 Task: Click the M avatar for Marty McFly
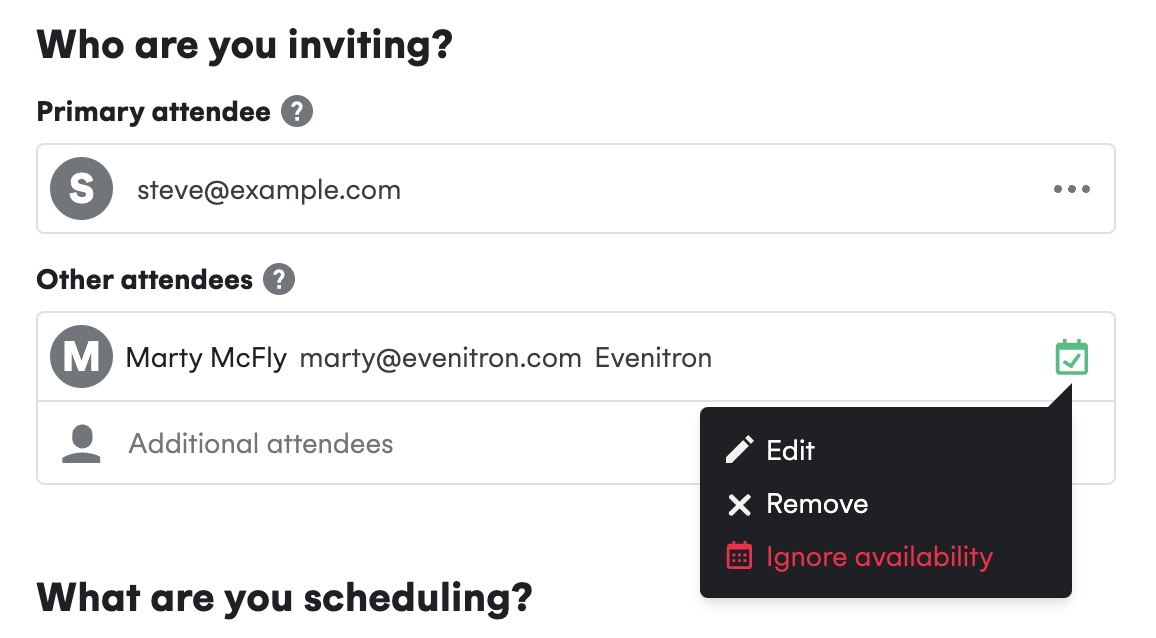pos(81,357)
